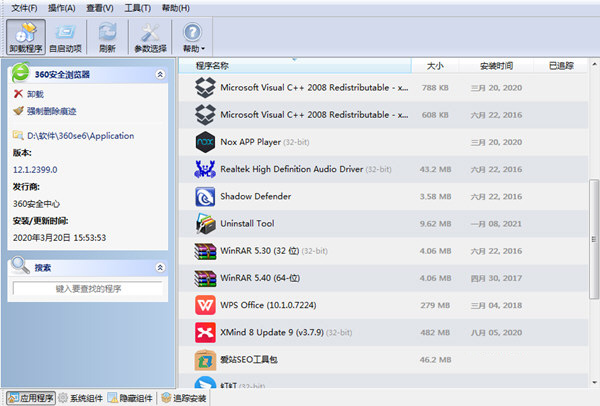
Task: Open the 文件(F) menu
Action: click(24, 8)
